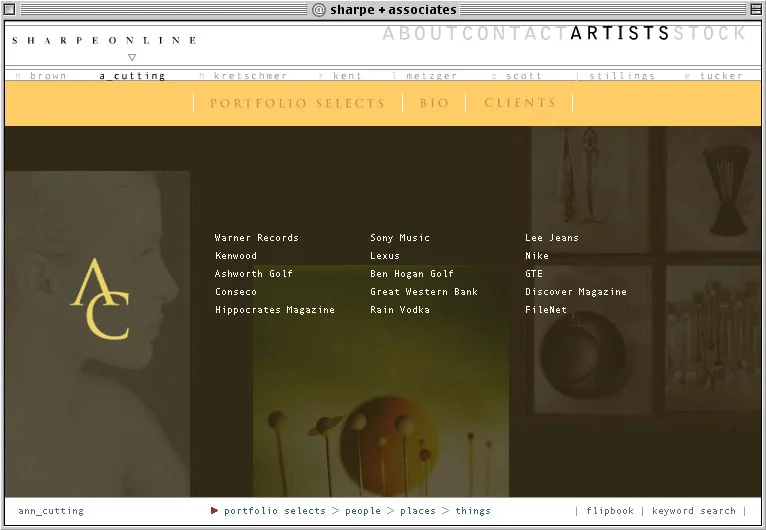Open the CLIENTS tab
Screen dimensions: 766x530
[520, 103]
